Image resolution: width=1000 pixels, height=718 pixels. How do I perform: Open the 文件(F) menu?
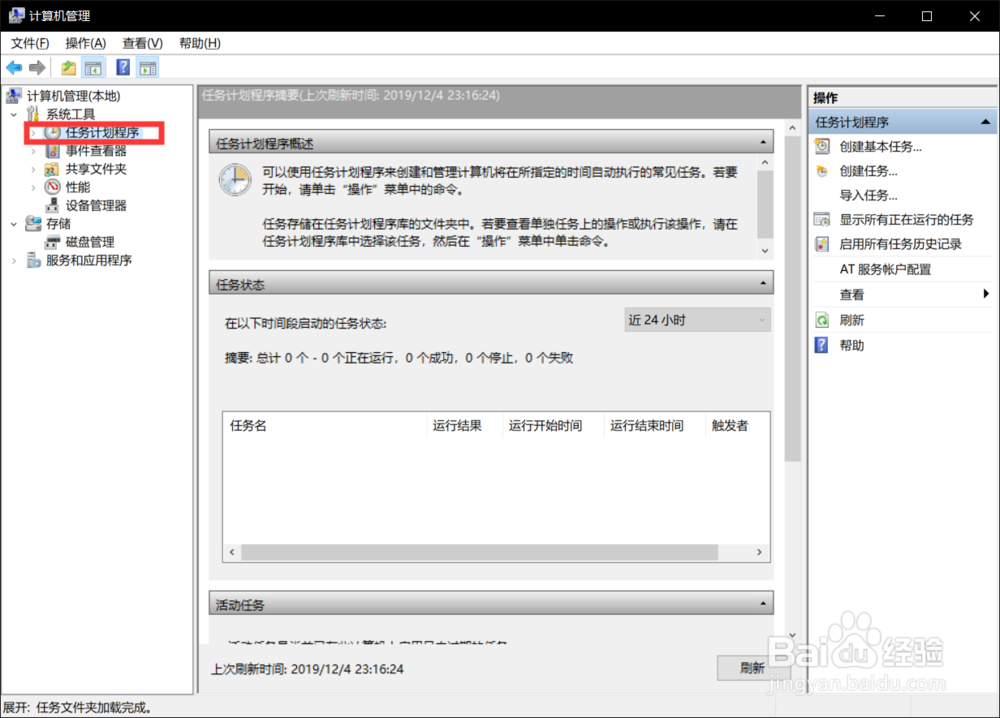click(29, 43)
